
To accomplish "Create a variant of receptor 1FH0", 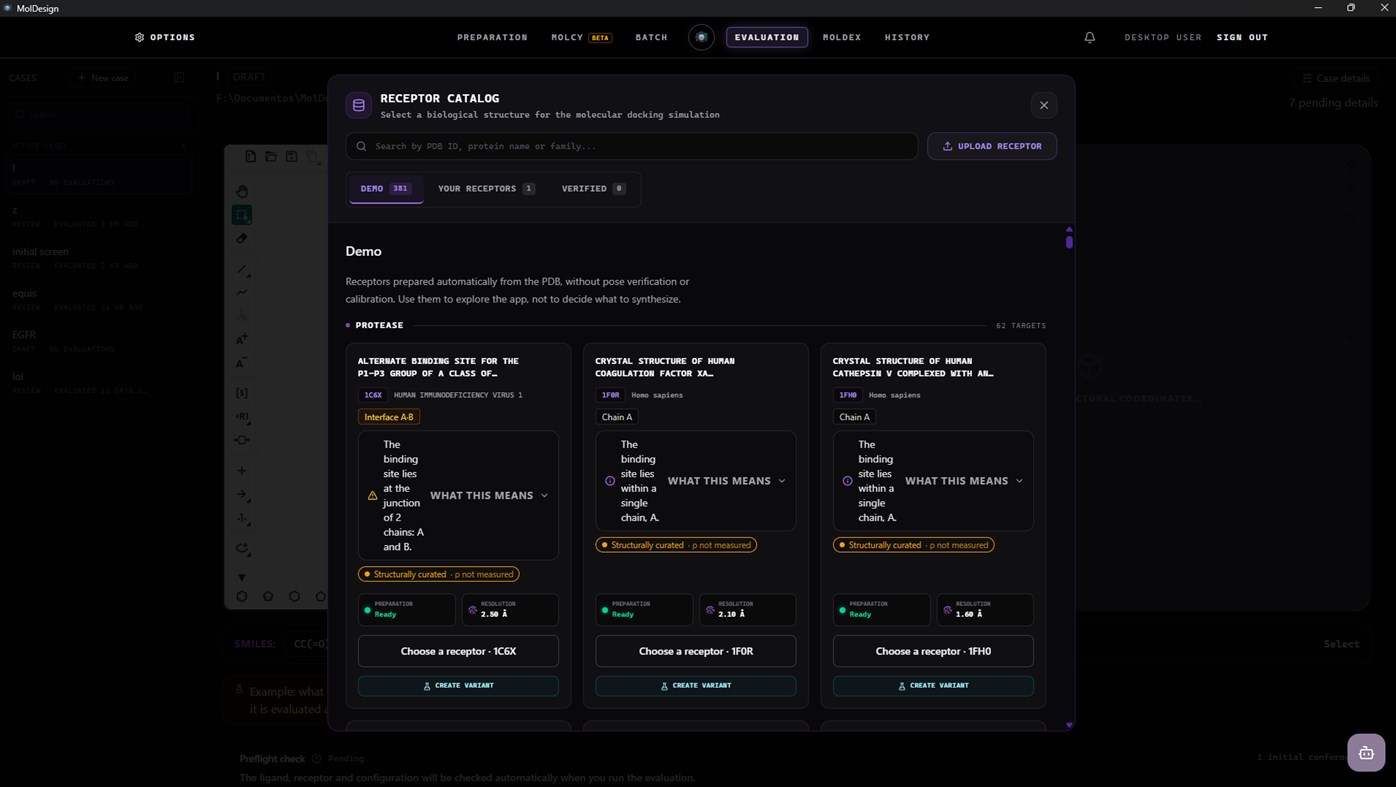I will click(x=933, y=685).
